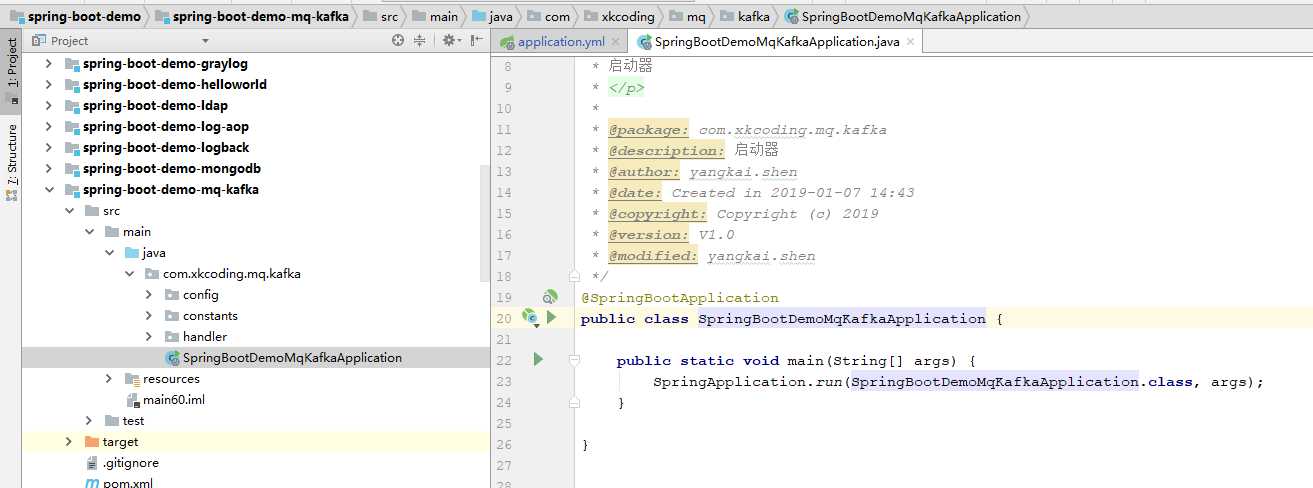Viewport: 1313px width, 488px height.
Task: Click the handler package folder icon
Action: click(172, 337)
